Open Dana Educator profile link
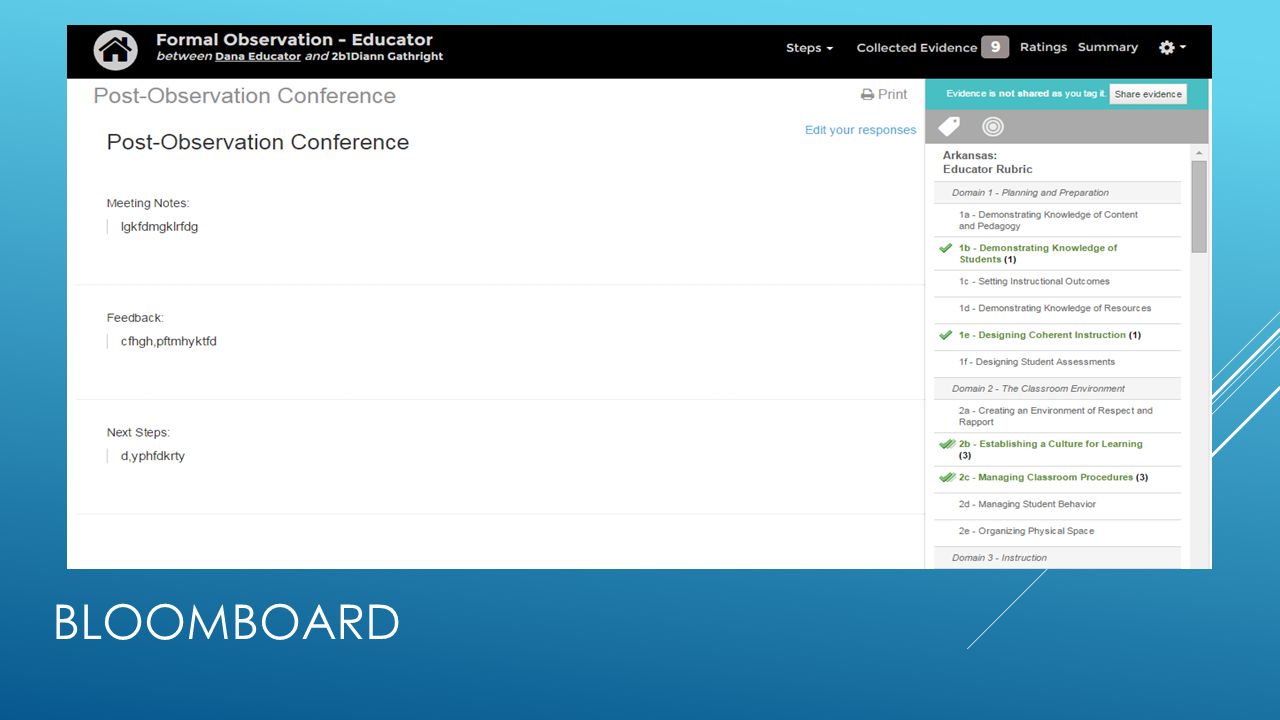Screen dimensions: 1280x720 258,57
